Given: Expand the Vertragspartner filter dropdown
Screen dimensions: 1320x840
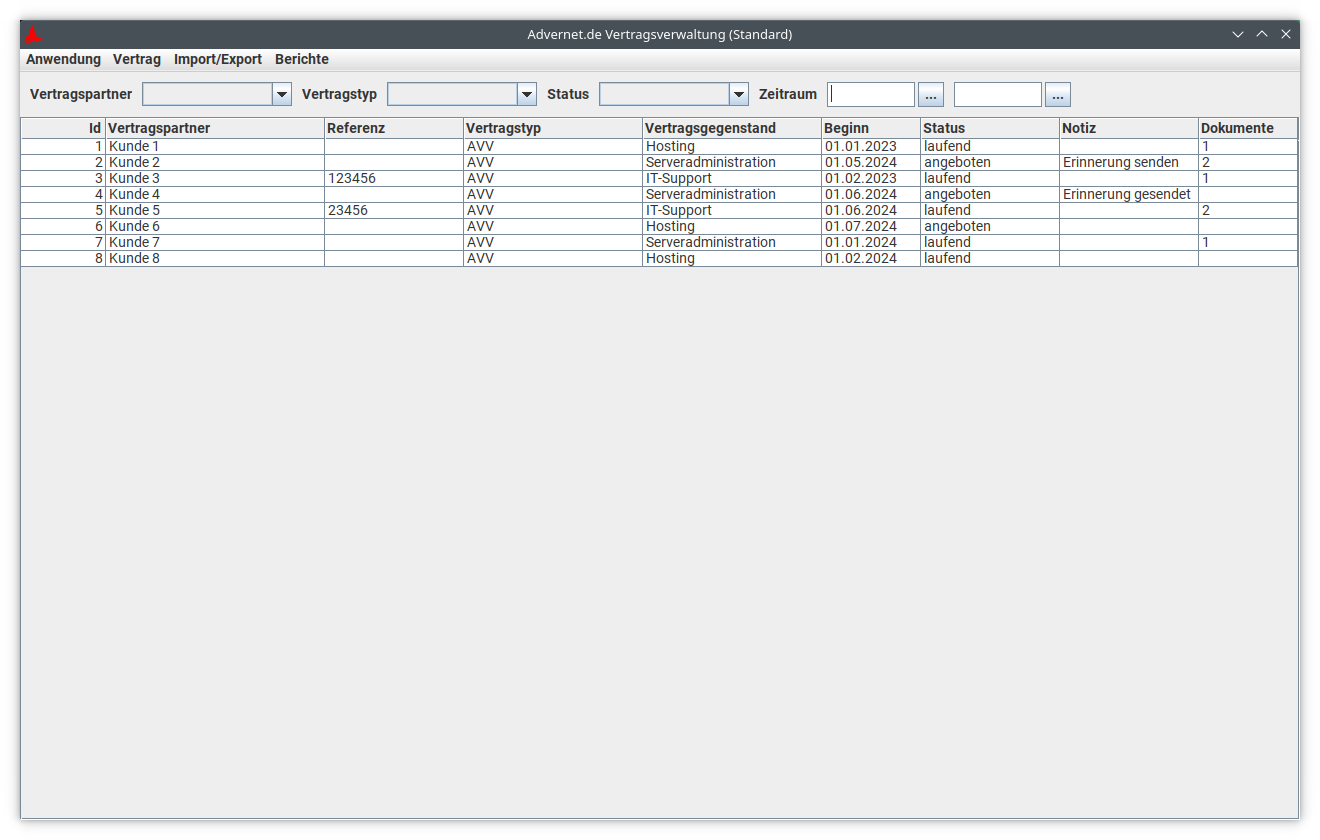Looking at the screenshot, I should point(282,94).
